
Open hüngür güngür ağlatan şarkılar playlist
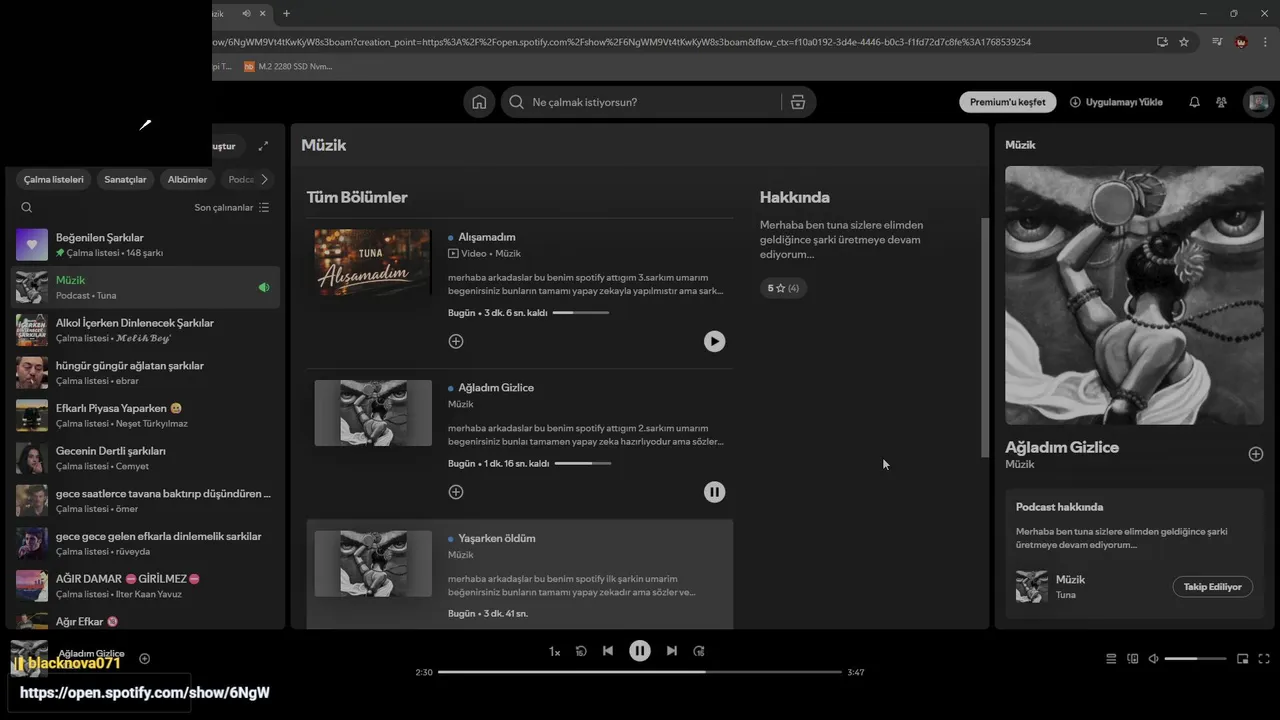click(x=146, y=373)
